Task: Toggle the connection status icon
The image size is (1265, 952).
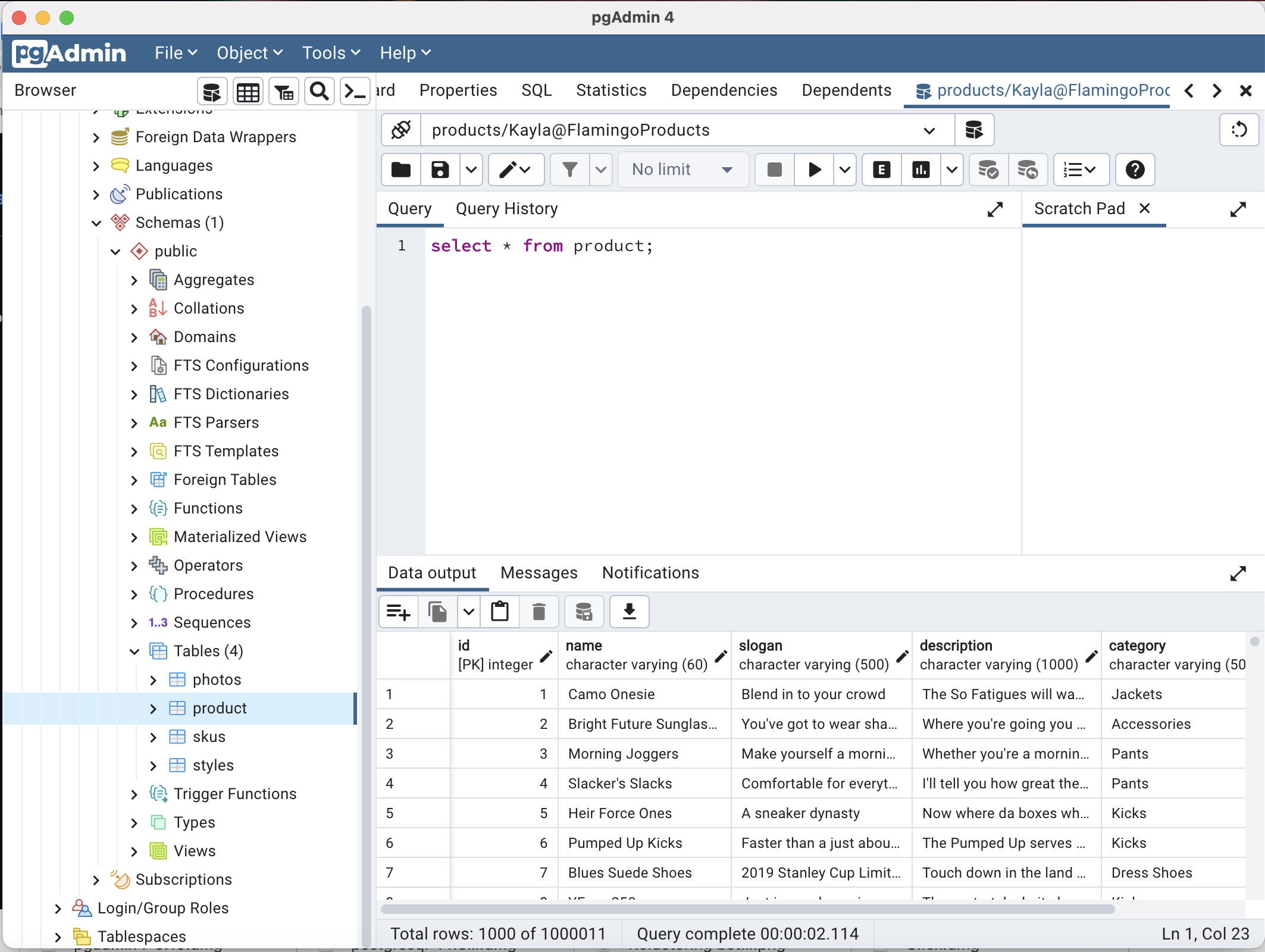Action: (x=401, y=130)
